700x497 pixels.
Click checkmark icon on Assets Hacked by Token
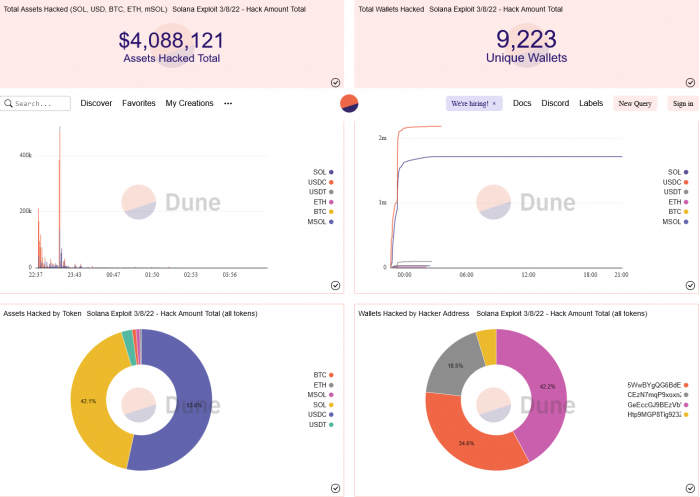click(x=335, y=488)
